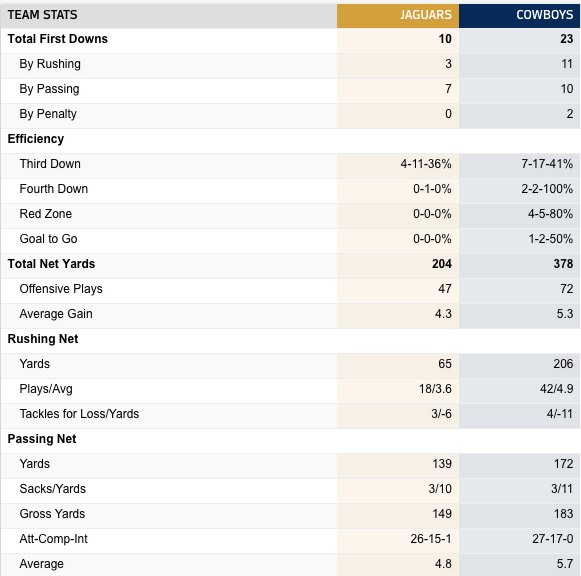Image resolution: width=581 pixels, height=576 pixels.
Task: Select Jaguars Att-Comp-Int value 26-15-1
Action: pos(431,539)
